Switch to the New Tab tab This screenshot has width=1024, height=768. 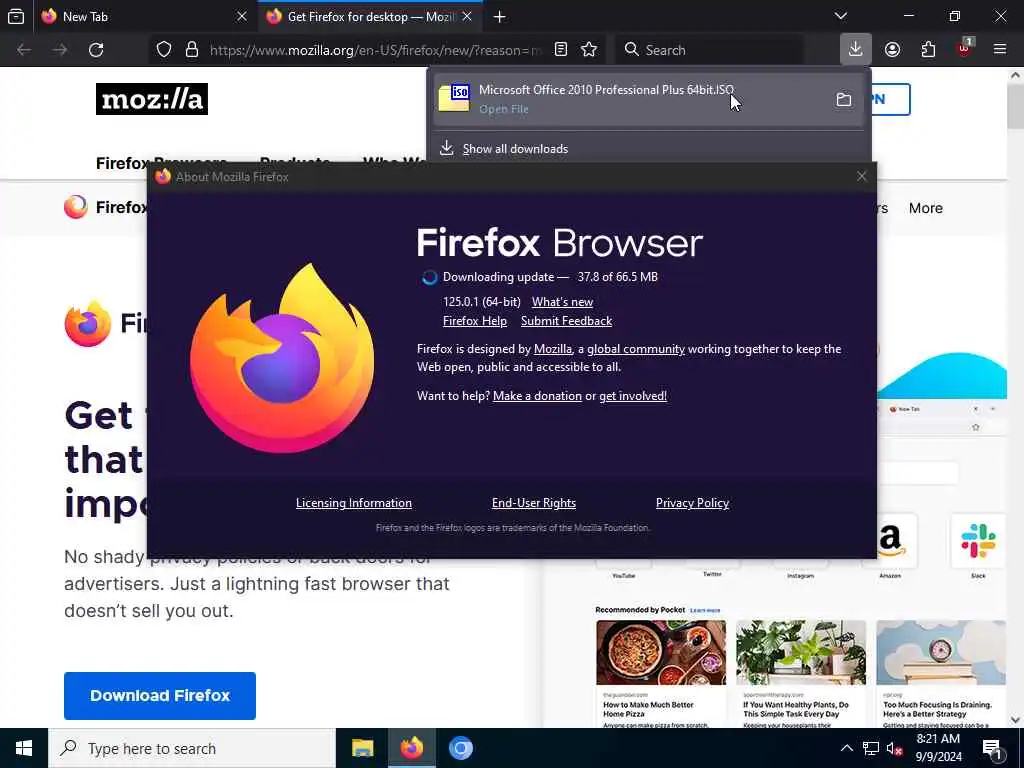[x=144, y=16]
